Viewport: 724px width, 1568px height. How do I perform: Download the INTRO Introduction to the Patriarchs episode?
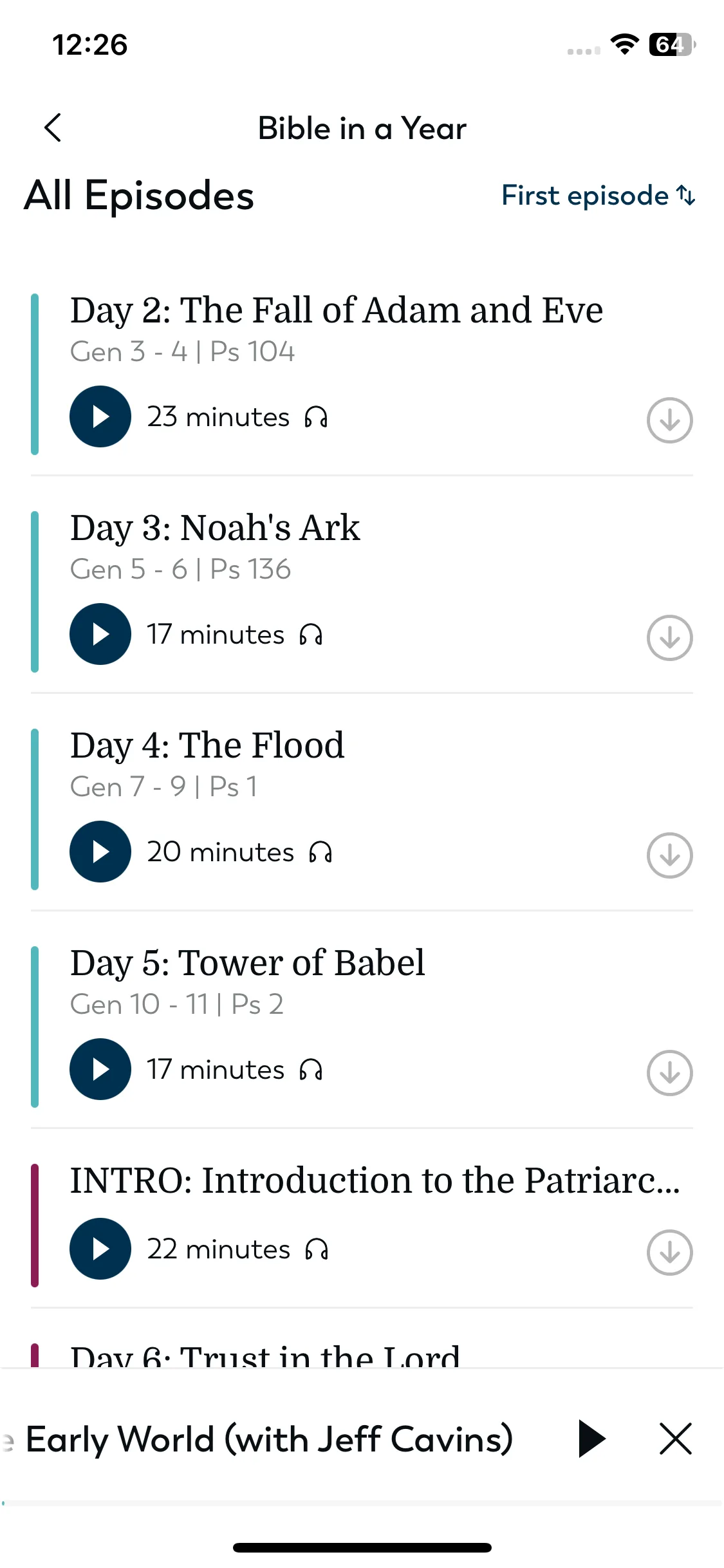point(669,1253)
